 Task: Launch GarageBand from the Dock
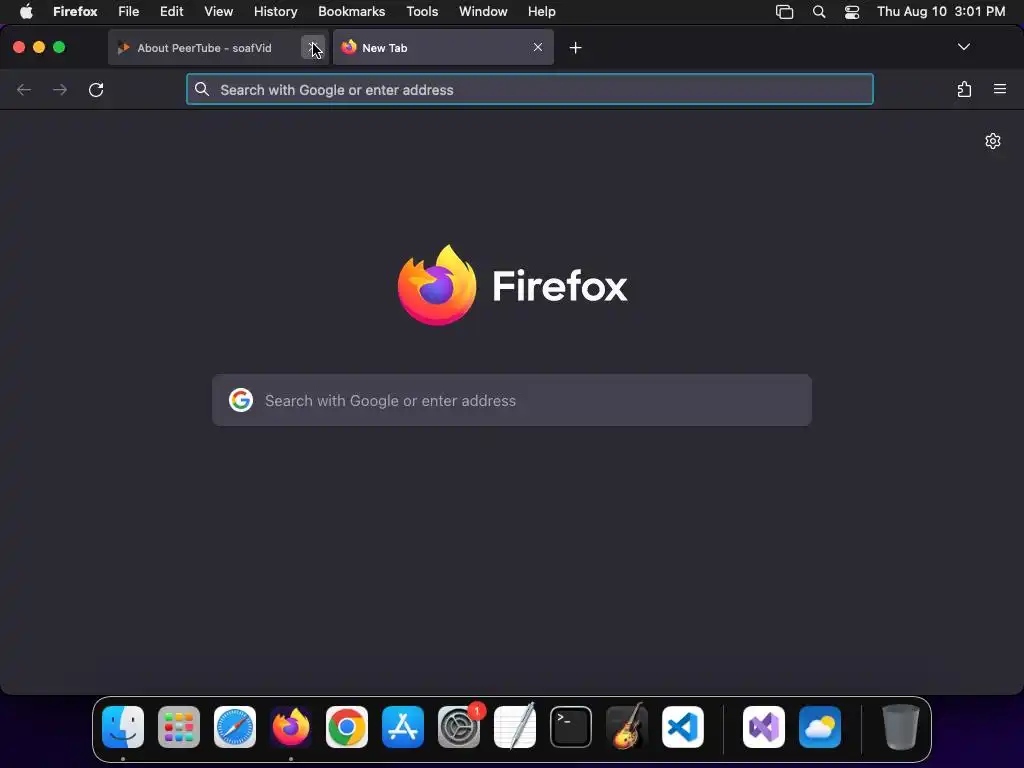[x=627, y=726]
